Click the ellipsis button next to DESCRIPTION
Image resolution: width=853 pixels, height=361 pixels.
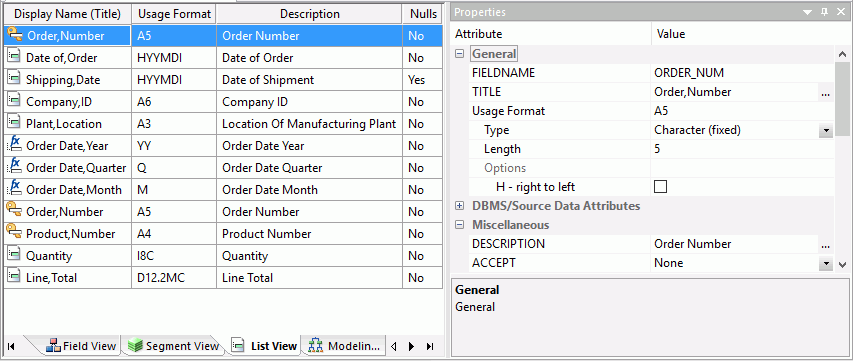[x=825, y=245]
